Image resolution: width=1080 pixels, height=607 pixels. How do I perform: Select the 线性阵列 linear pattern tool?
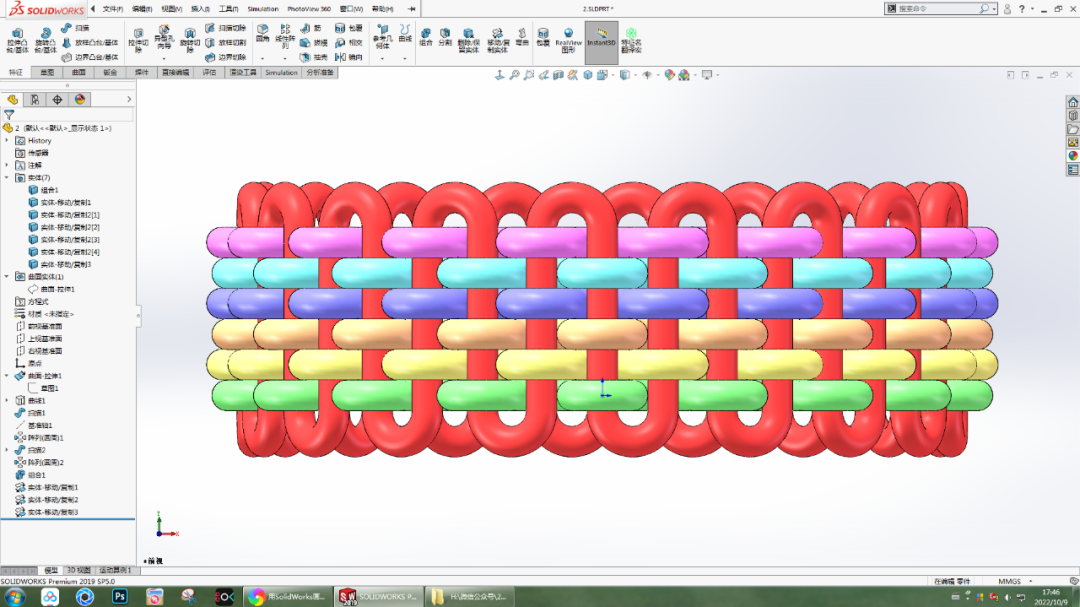tap(285, 37)
